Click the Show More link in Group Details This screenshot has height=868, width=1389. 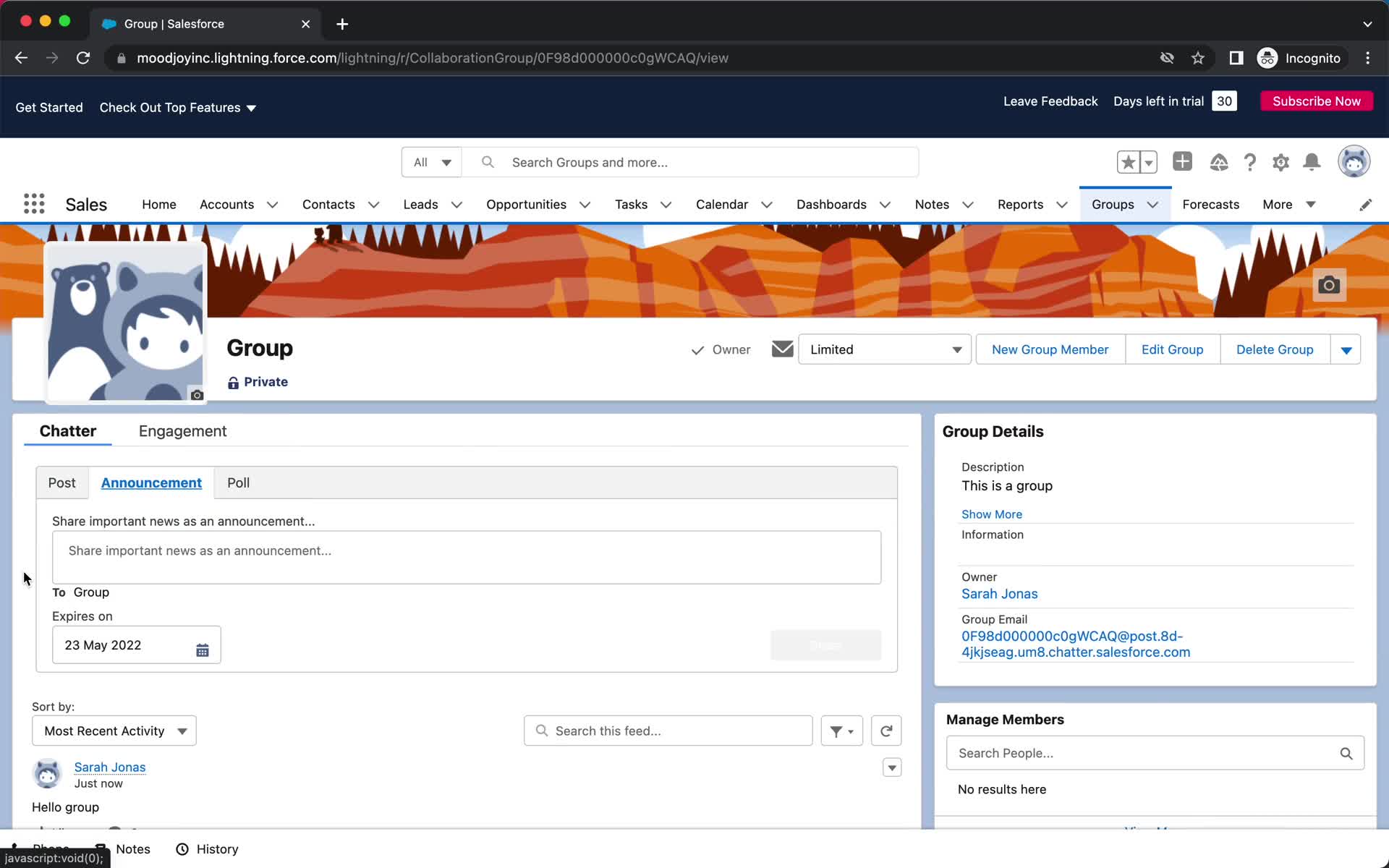coord(991,514)
